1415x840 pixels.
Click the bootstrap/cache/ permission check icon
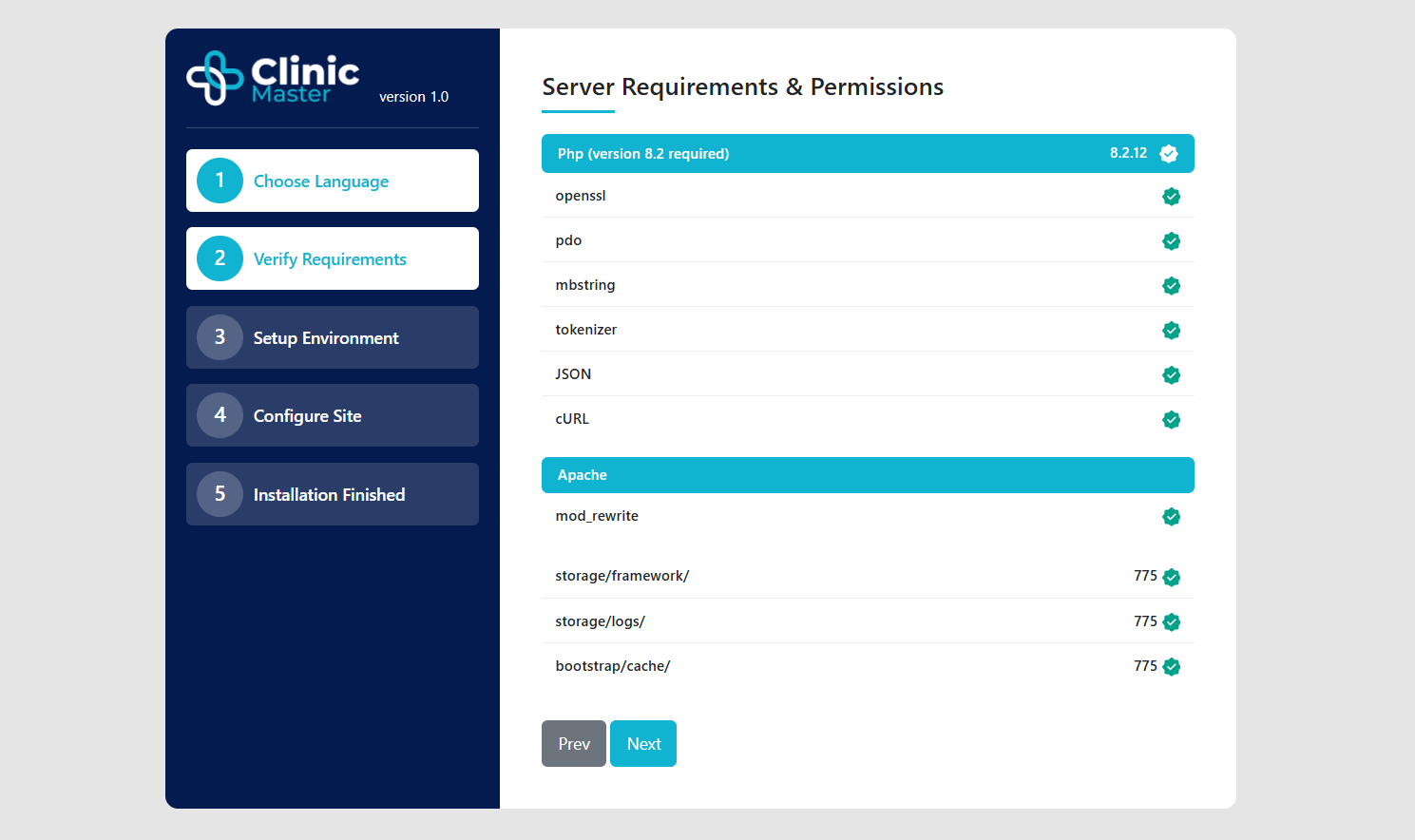pyautogui.click(x=1171, y=667)
